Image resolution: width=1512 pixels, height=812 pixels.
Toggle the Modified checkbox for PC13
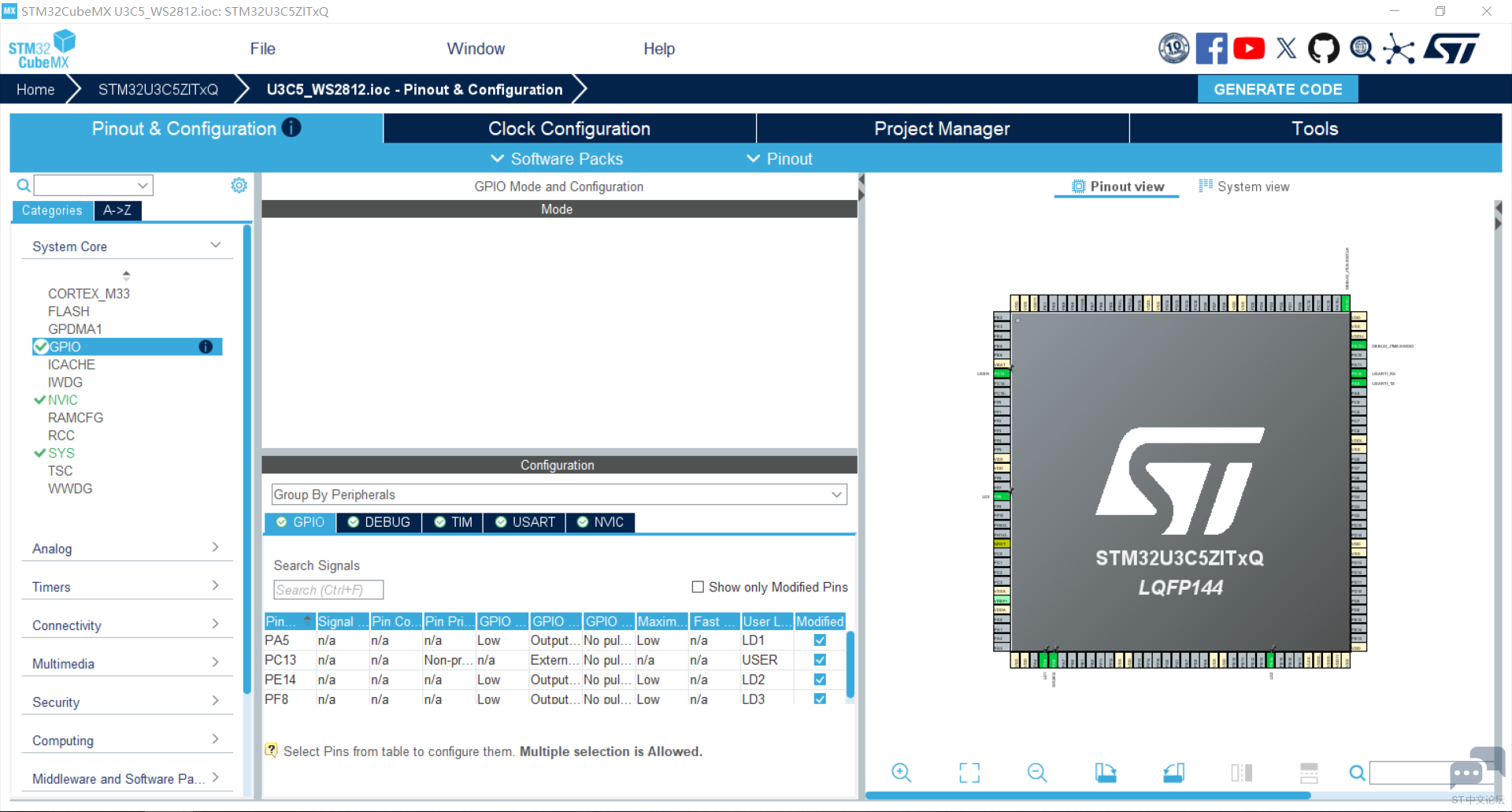(x=820, y=660)
